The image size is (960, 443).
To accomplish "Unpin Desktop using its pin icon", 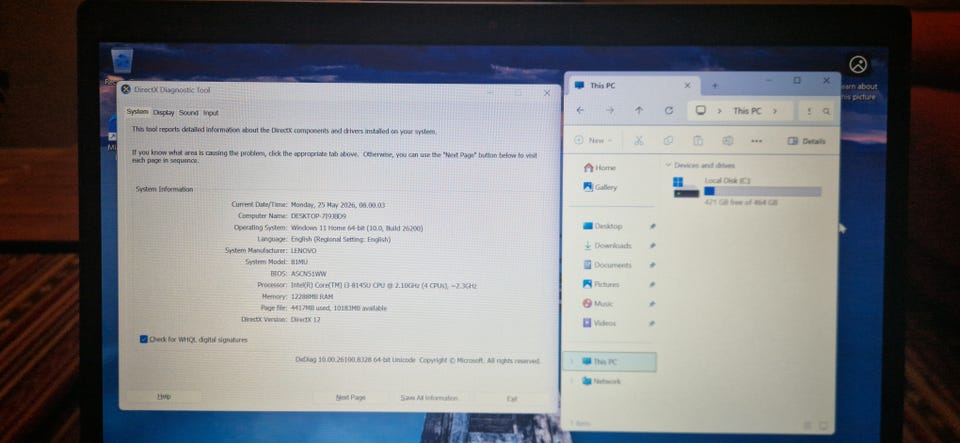I will 652,226.
